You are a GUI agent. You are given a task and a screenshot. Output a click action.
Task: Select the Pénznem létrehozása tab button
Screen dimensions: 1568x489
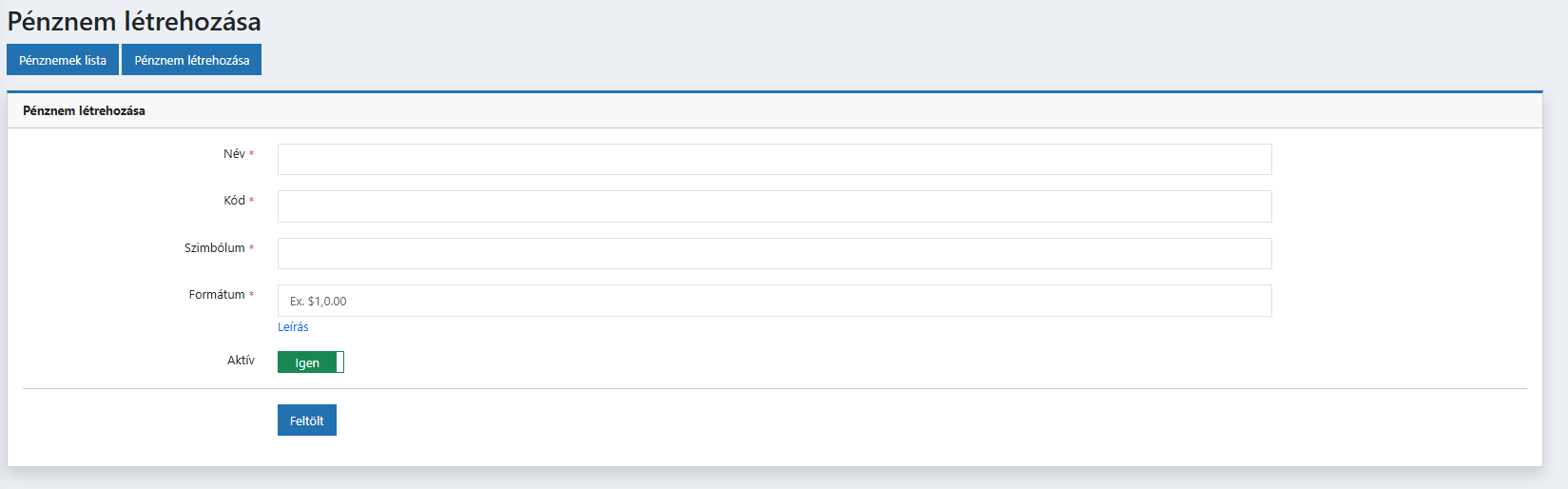tap(191, 60)
